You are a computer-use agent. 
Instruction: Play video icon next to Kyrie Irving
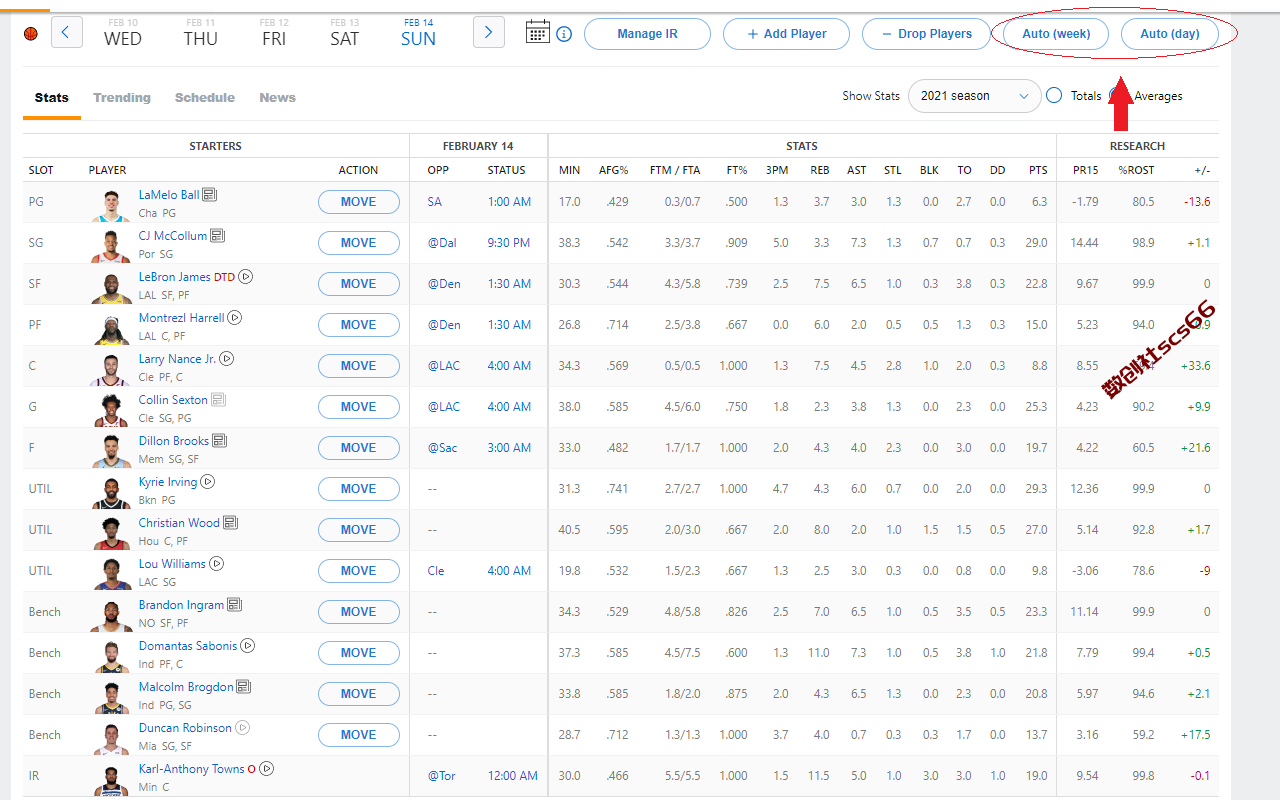(208, 482)
